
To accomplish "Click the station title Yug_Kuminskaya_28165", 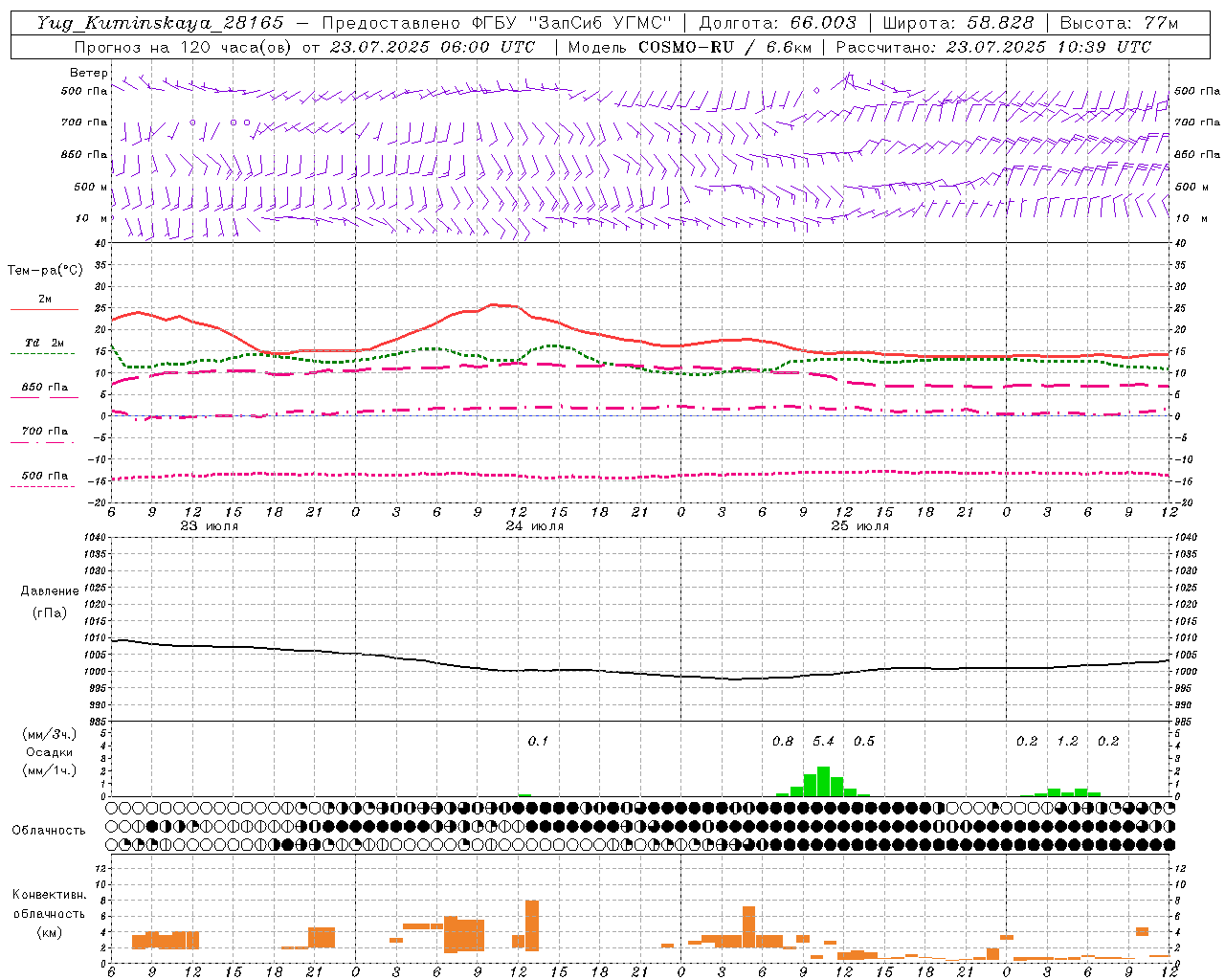I will click(x=161, y=23).
